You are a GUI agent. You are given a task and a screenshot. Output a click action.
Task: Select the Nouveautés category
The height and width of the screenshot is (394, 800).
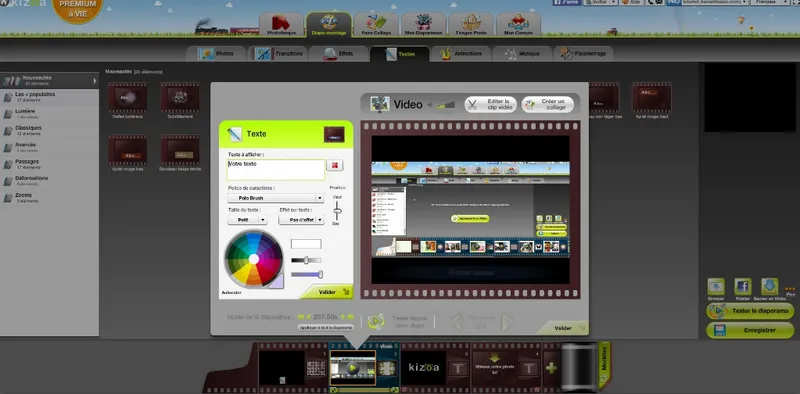click(x=49, y=80)
